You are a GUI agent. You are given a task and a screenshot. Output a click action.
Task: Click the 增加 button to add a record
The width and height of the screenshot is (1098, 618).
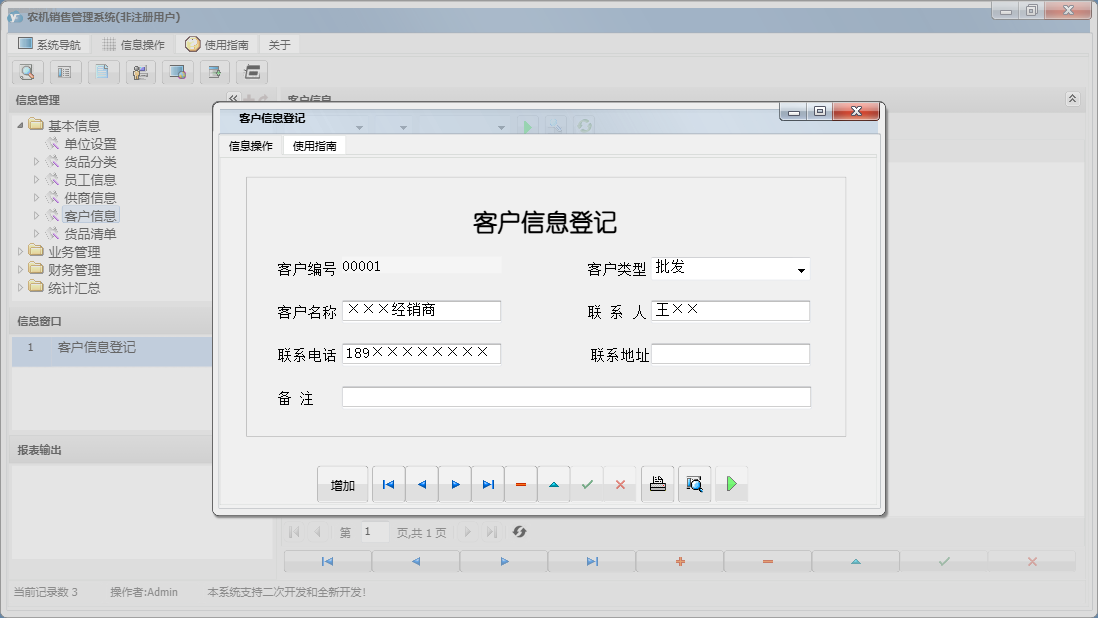point(342,483)
